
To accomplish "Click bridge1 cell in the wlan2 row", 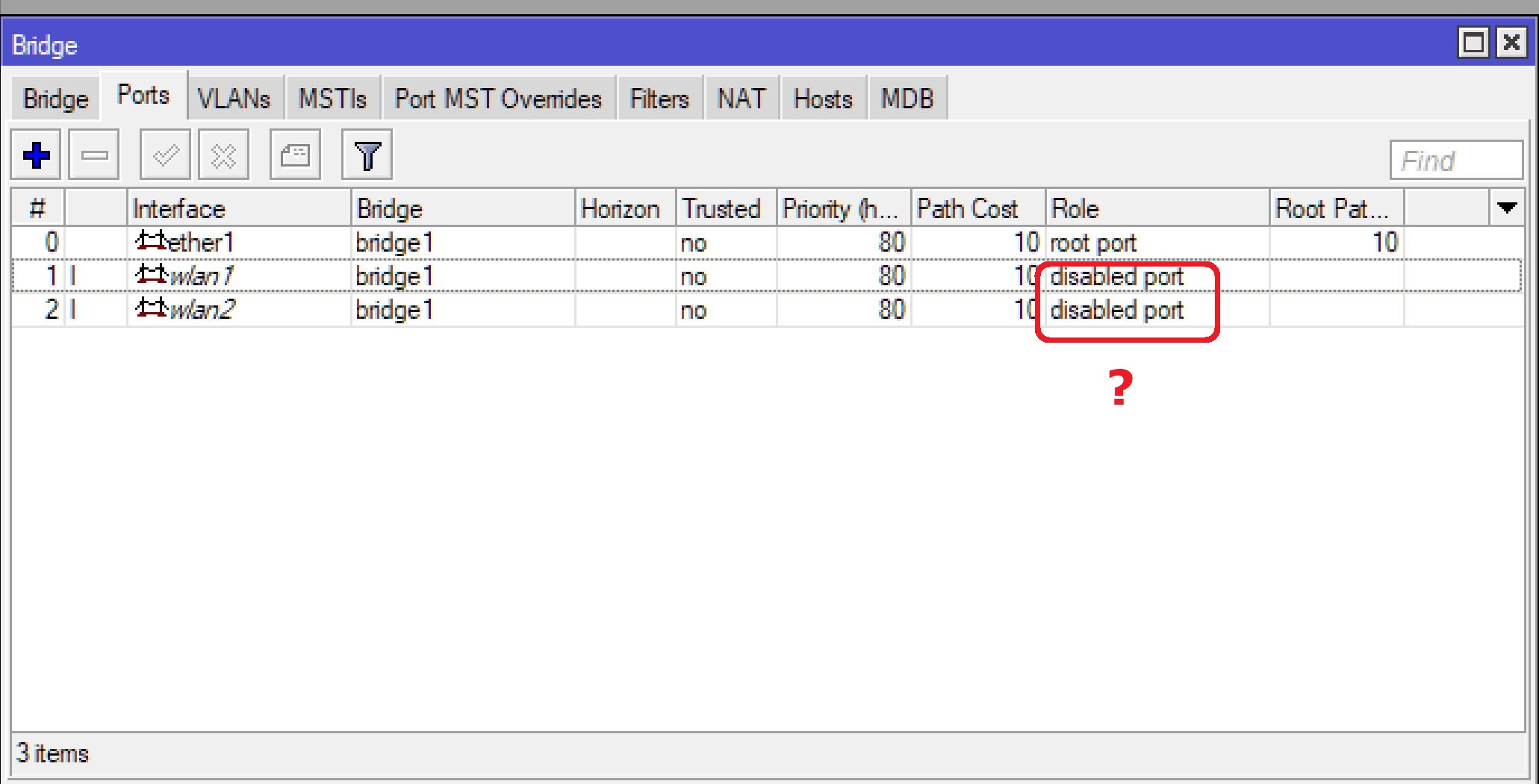I will pos(394,310).
